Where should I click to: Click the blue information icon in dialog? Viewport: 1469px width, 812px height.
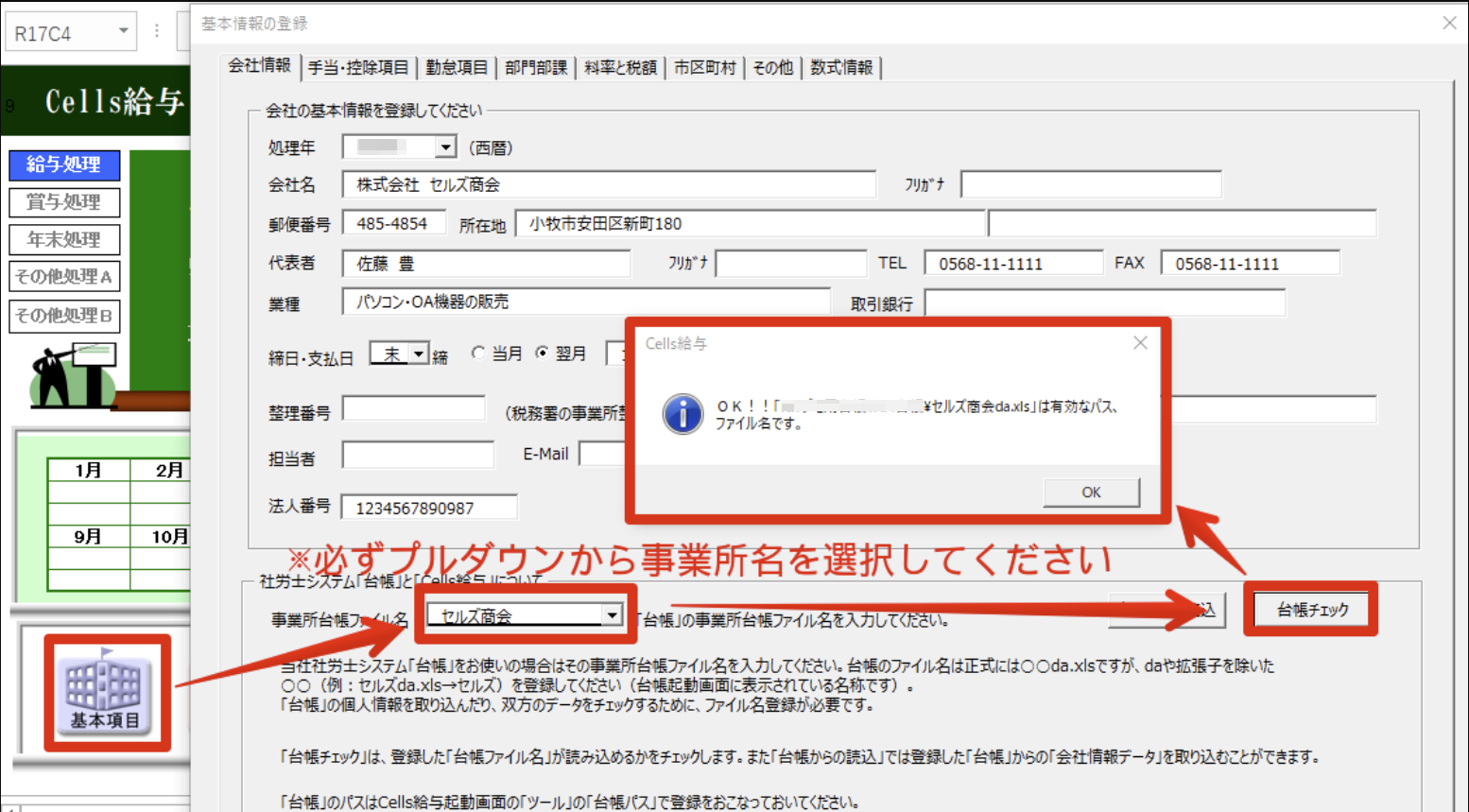click(682, 414)
